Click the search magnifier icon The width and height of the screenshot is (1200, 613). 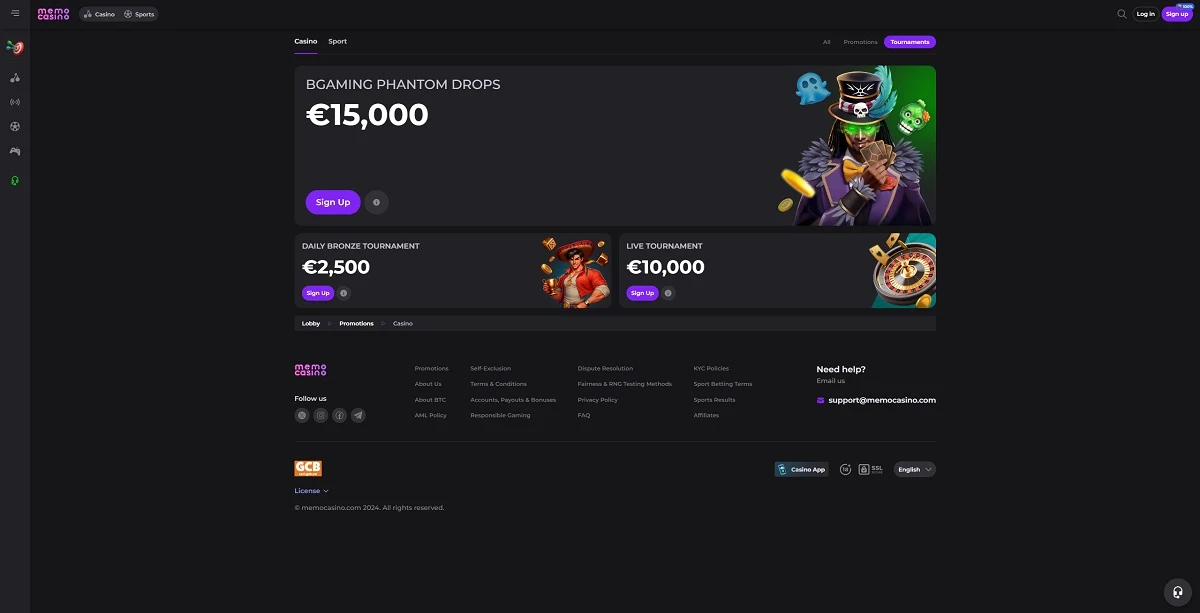pos(1121,14)
